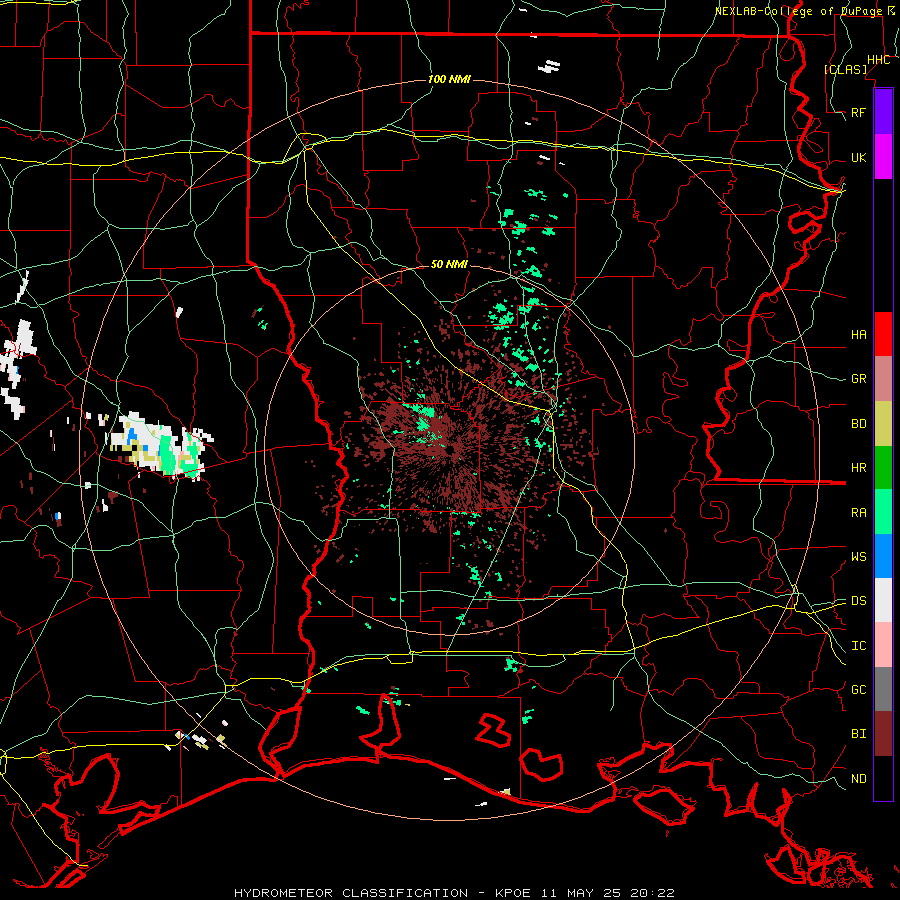Viewport: 900px width, 900px height.
Task: Click the '100 NMI' range ring label
Action: pyautogui.click(x=449, y=79)
